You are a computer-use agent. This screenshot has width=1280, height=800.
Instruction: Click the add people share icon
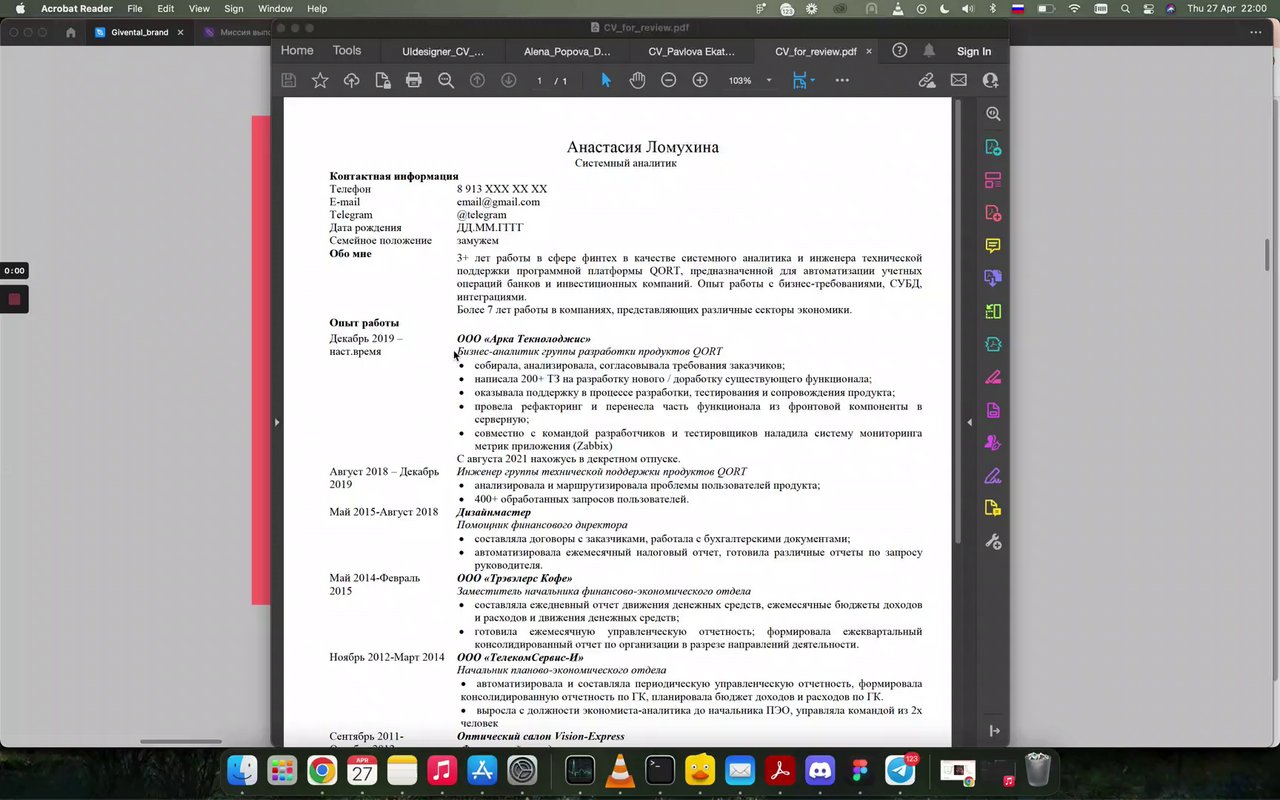(x=991, y=80)
